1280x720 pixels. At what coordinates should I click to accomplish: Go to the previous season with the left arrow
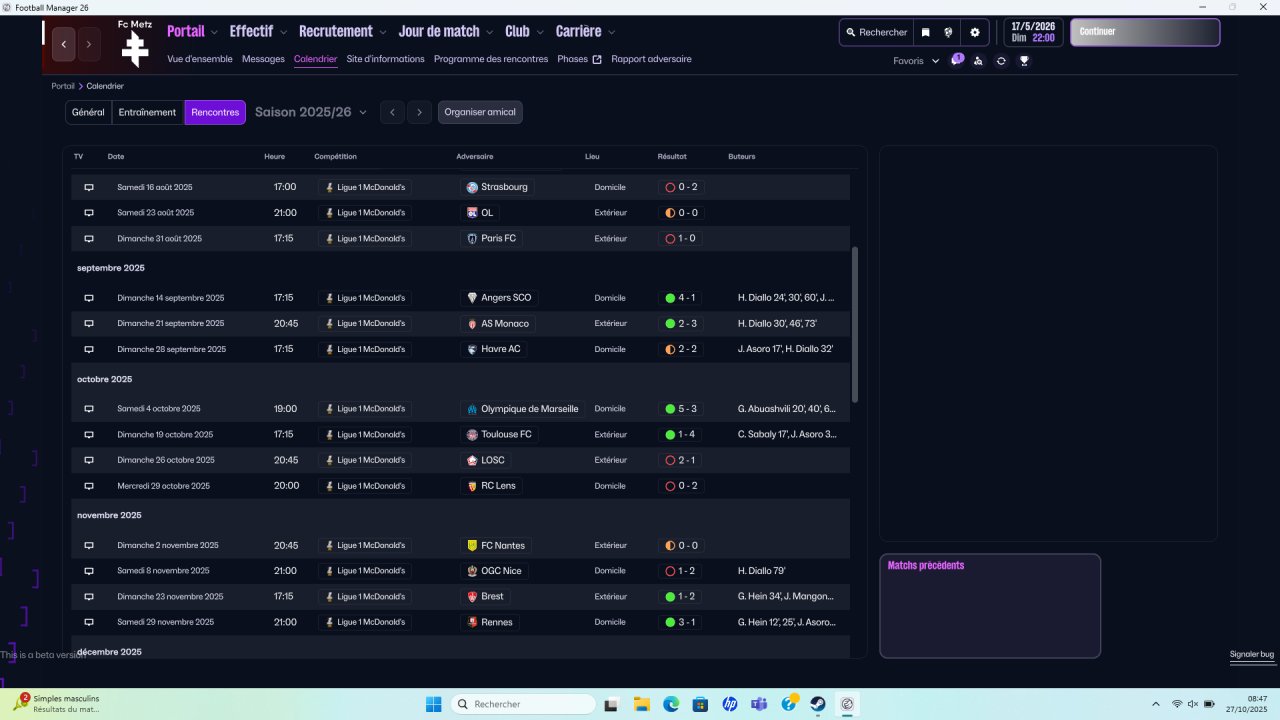[393, 112]
